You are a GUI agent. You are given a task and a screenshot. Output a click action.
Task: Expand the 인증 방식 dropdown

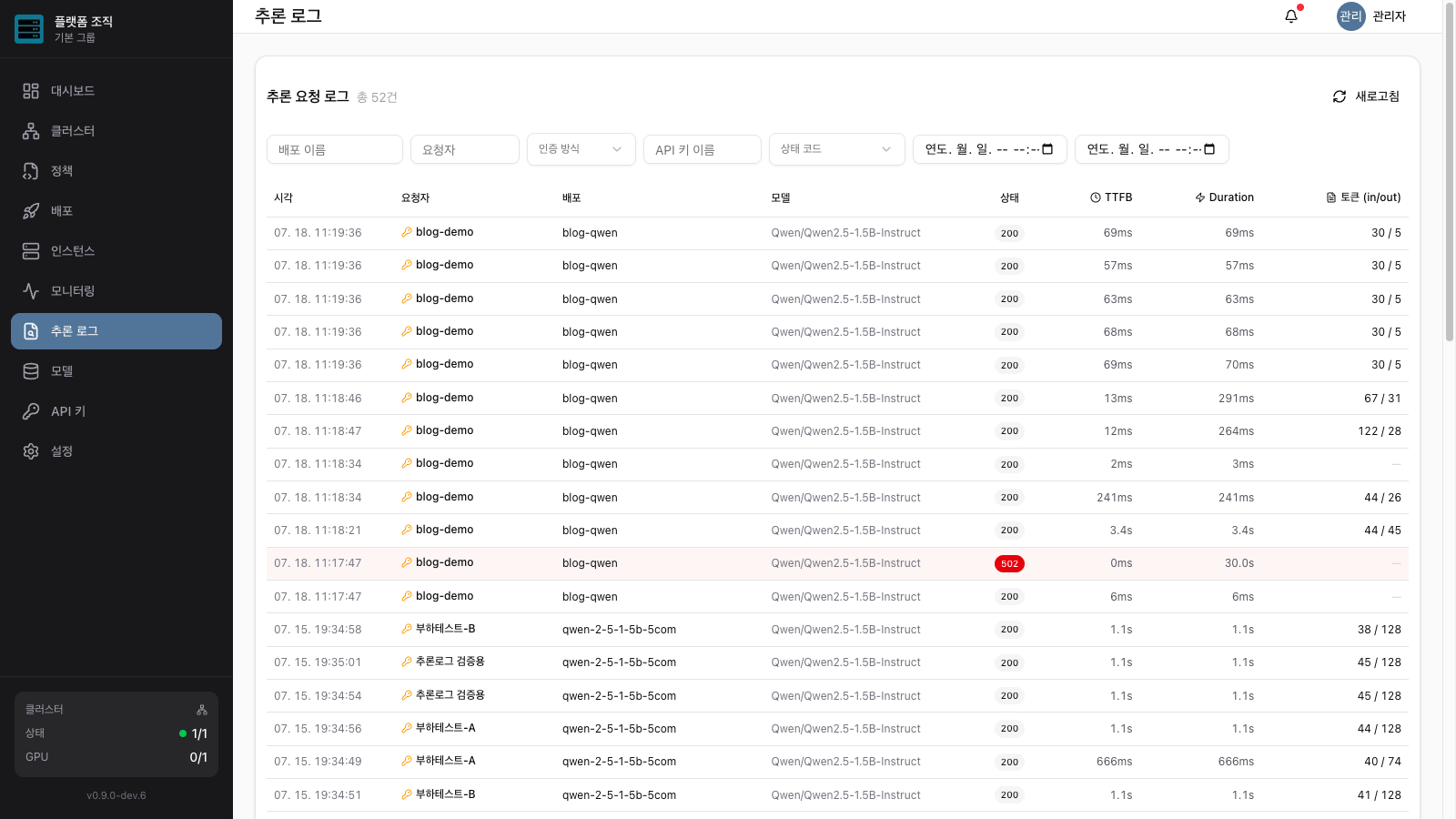click(581, 149)
